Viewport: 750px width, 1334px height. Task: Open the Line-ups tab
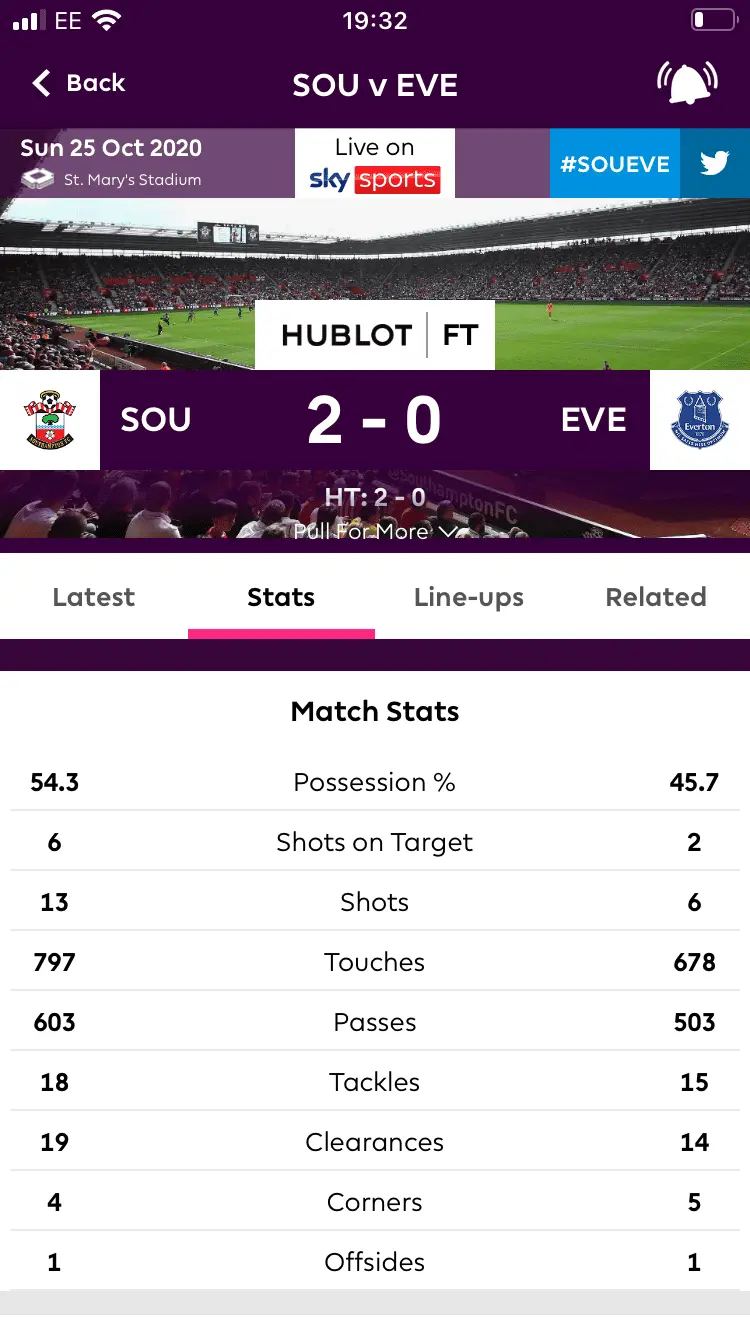point(468,597)
